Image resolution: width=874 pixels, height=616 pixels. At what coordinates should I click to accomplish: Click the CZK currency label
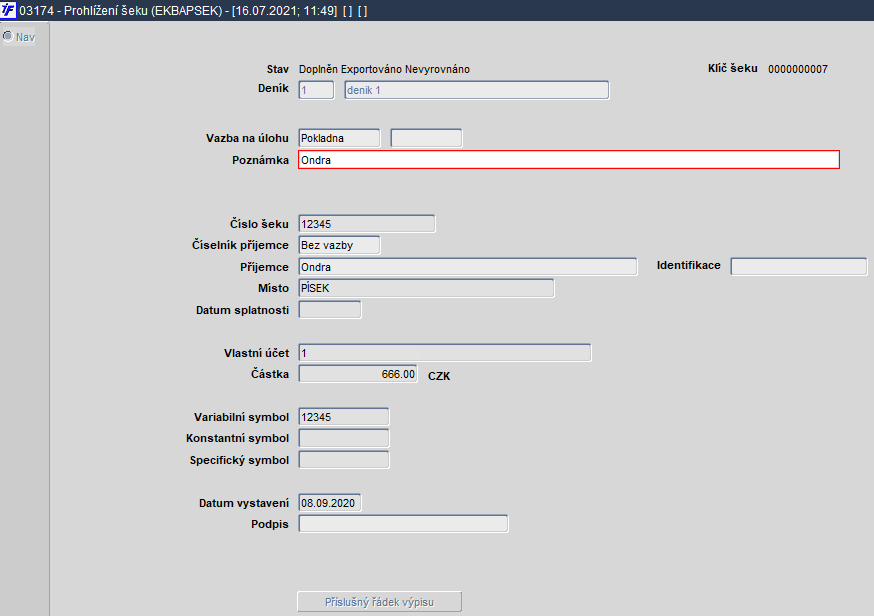pos(439,376)
